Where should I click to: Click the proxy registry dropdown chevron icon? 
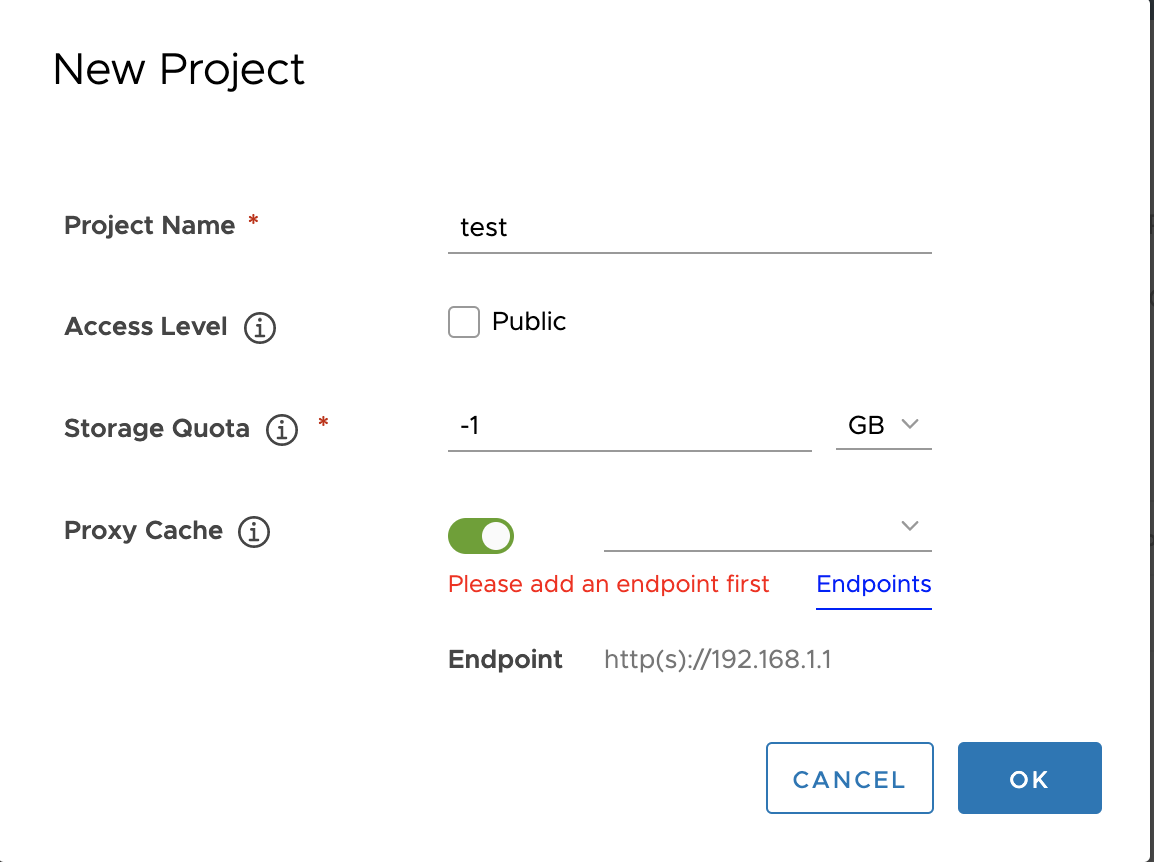coord(911,525)
